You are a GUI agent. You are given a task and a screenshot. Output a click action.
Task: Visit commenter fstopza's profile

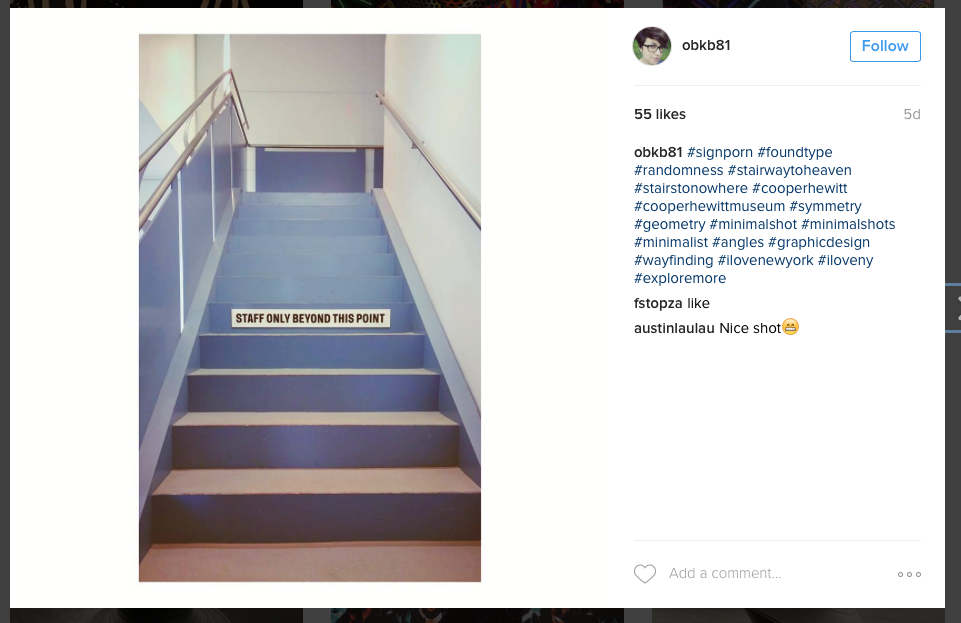coord(658,303)
